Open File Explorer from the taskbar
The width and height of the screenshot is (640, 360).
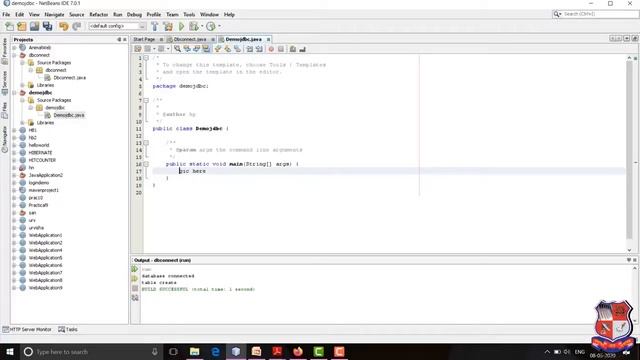click(x=195, y=351)
